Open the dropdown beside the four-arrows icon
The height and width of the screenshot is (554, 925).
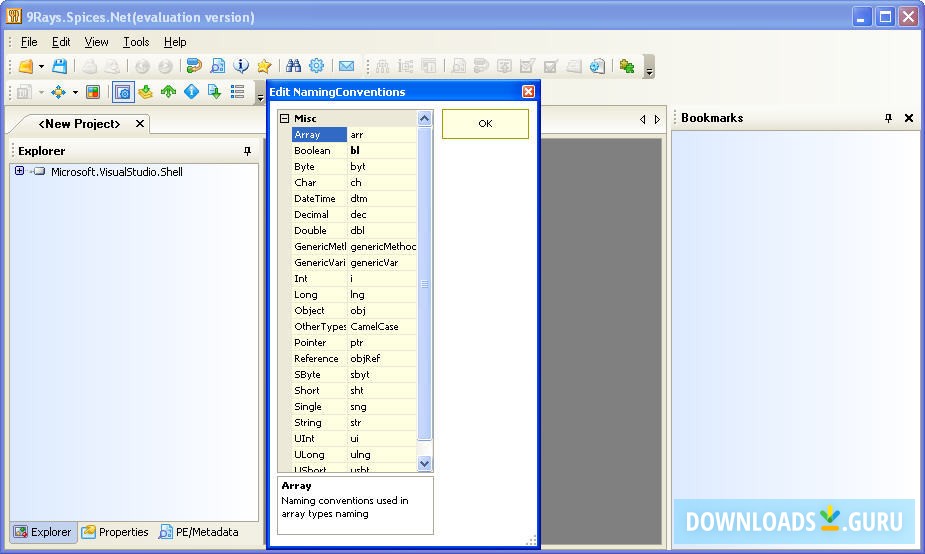click(75, 92)
